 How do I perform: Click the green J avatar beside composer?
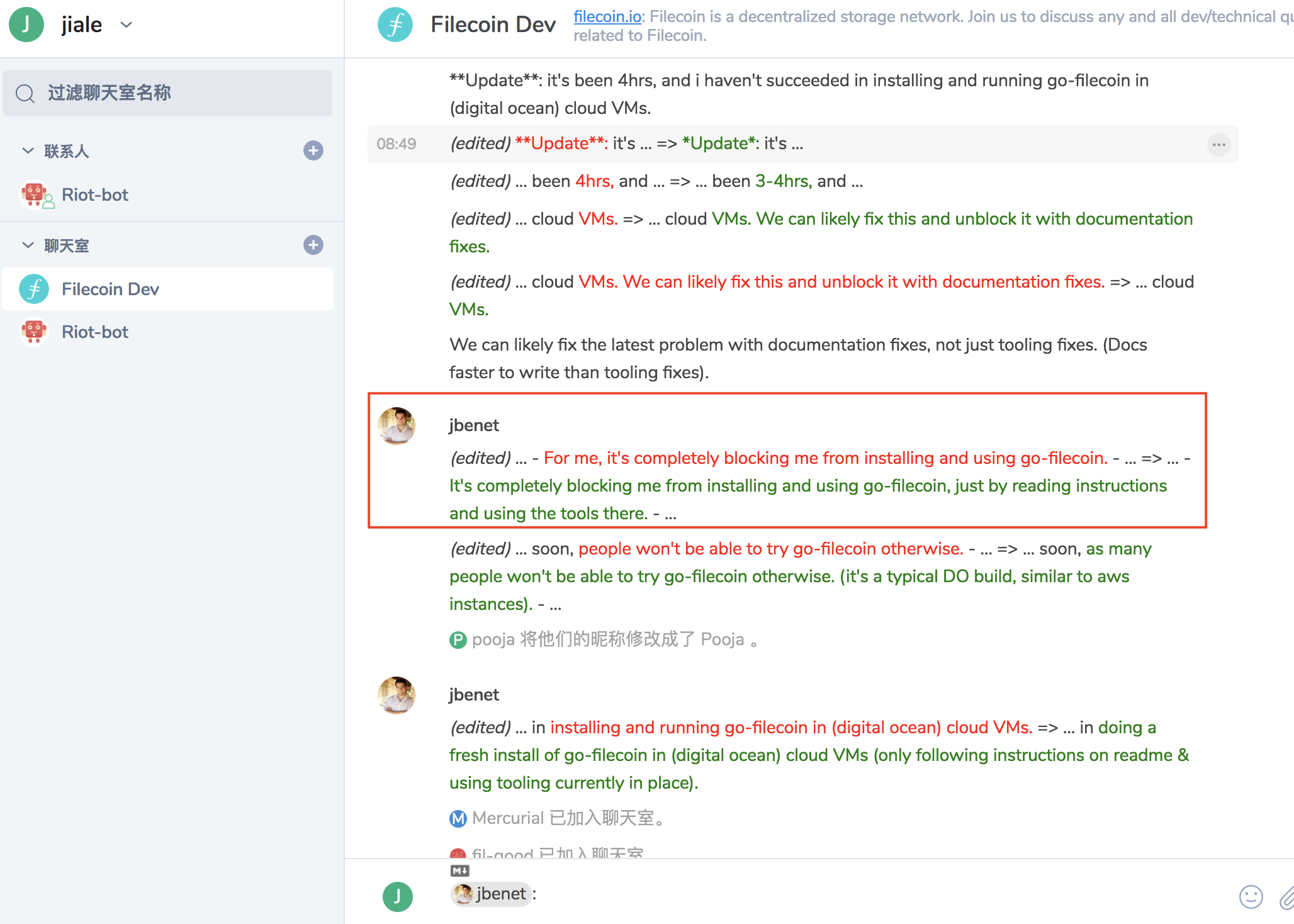click(398, 897)
